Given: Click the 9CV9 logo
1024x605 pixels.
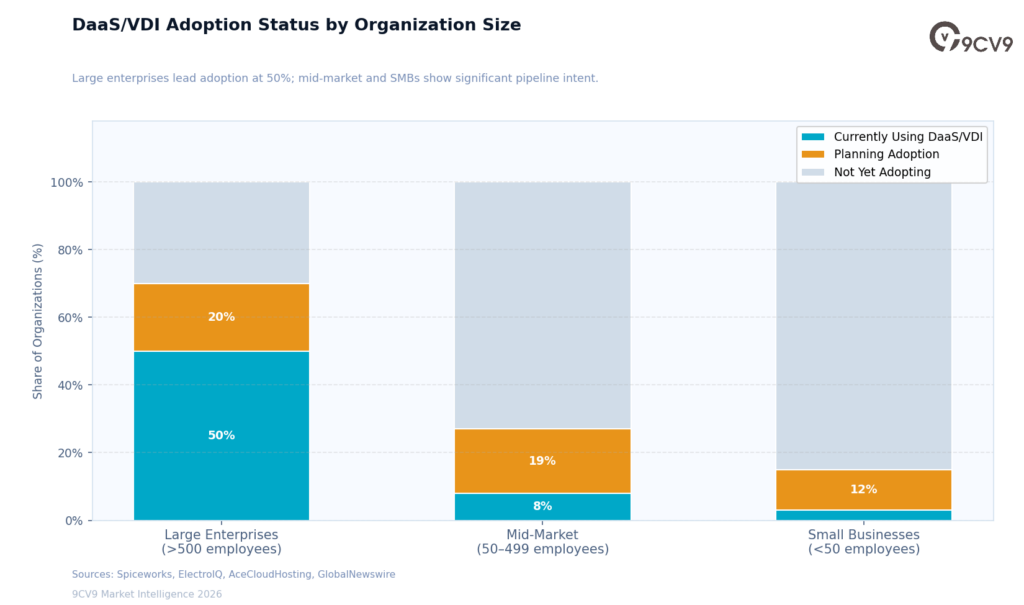Looking at the screenshot, I should pyautogui.click(x=970, y=37).
